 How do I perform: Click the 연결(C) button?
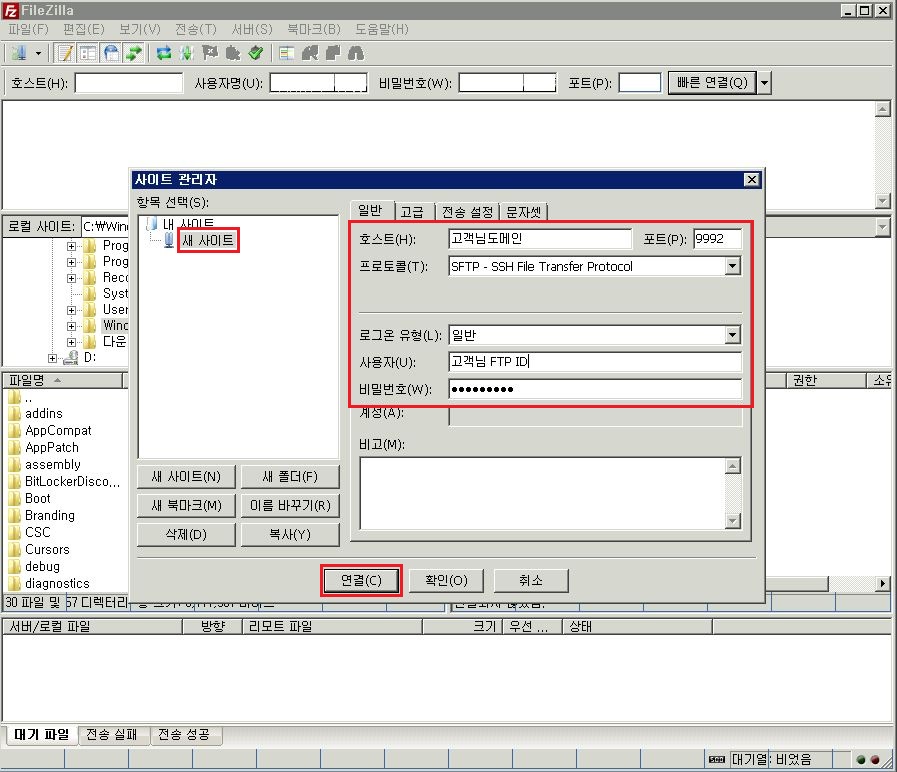pos(361,581)
